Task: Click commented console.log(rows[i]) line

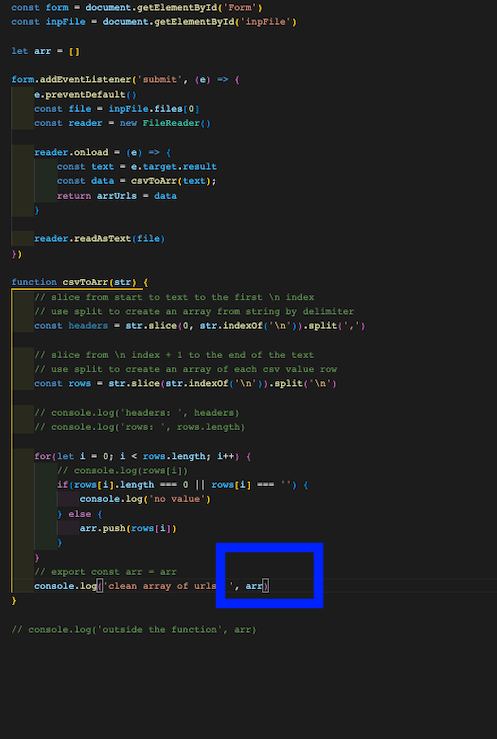Action: (x=122, y=470)
